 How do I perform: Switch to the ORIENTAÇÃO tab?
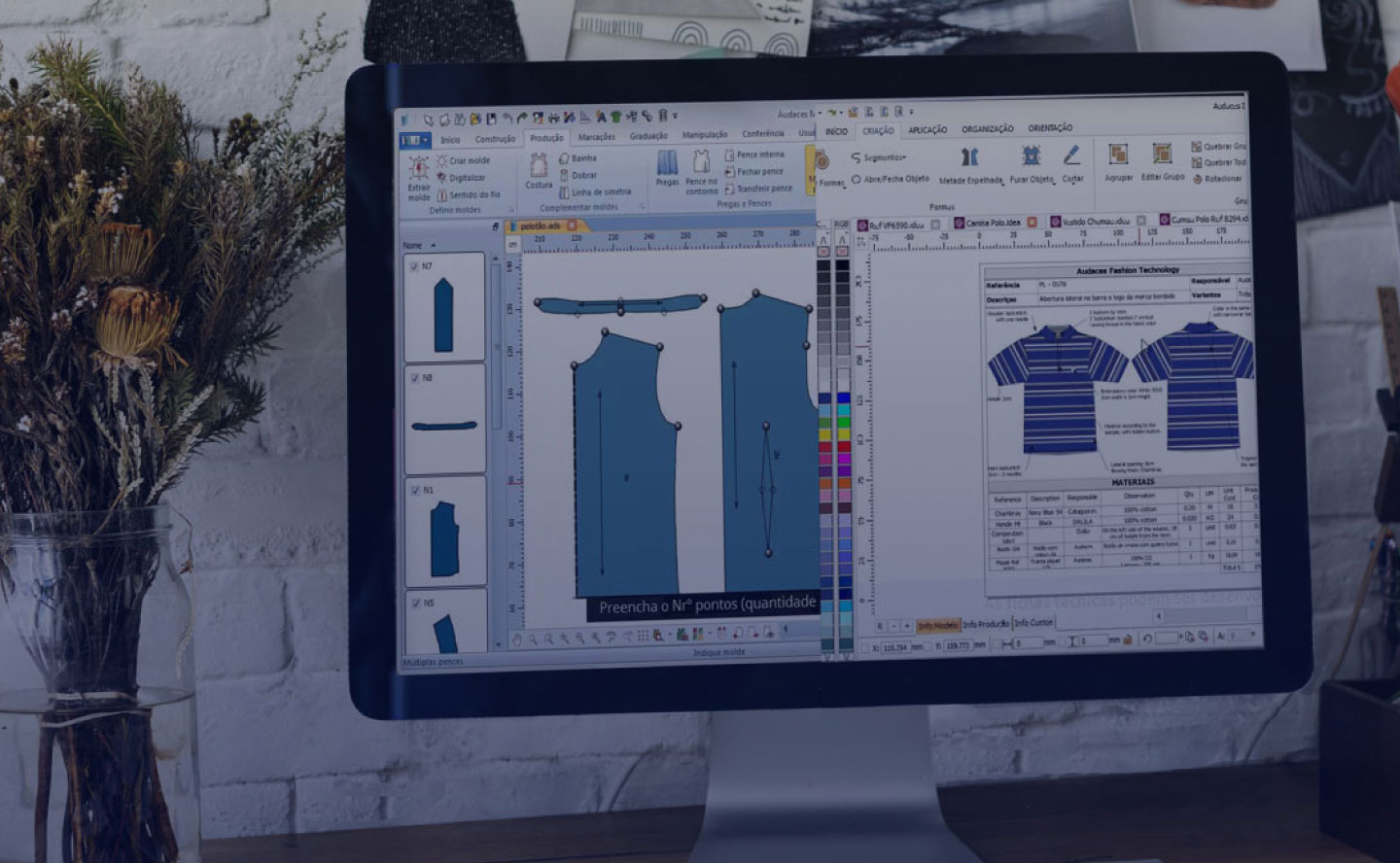[1050, 128]
